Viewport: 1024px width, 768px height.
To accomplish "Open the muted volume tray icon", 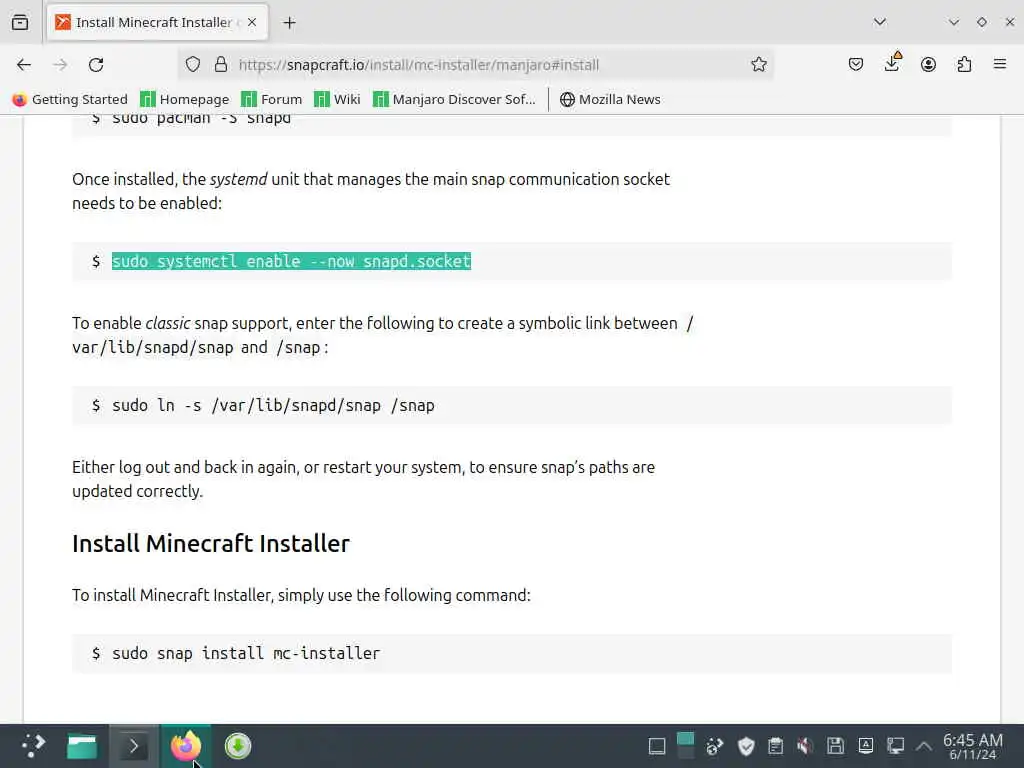I will pyautogui.click(x=805, y=746).
